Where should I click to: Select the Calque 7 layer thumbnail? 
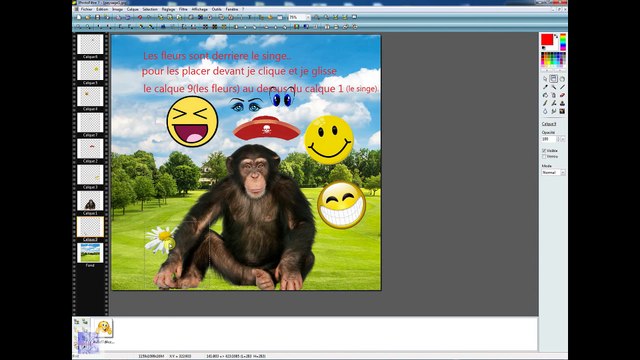(90, 122)
